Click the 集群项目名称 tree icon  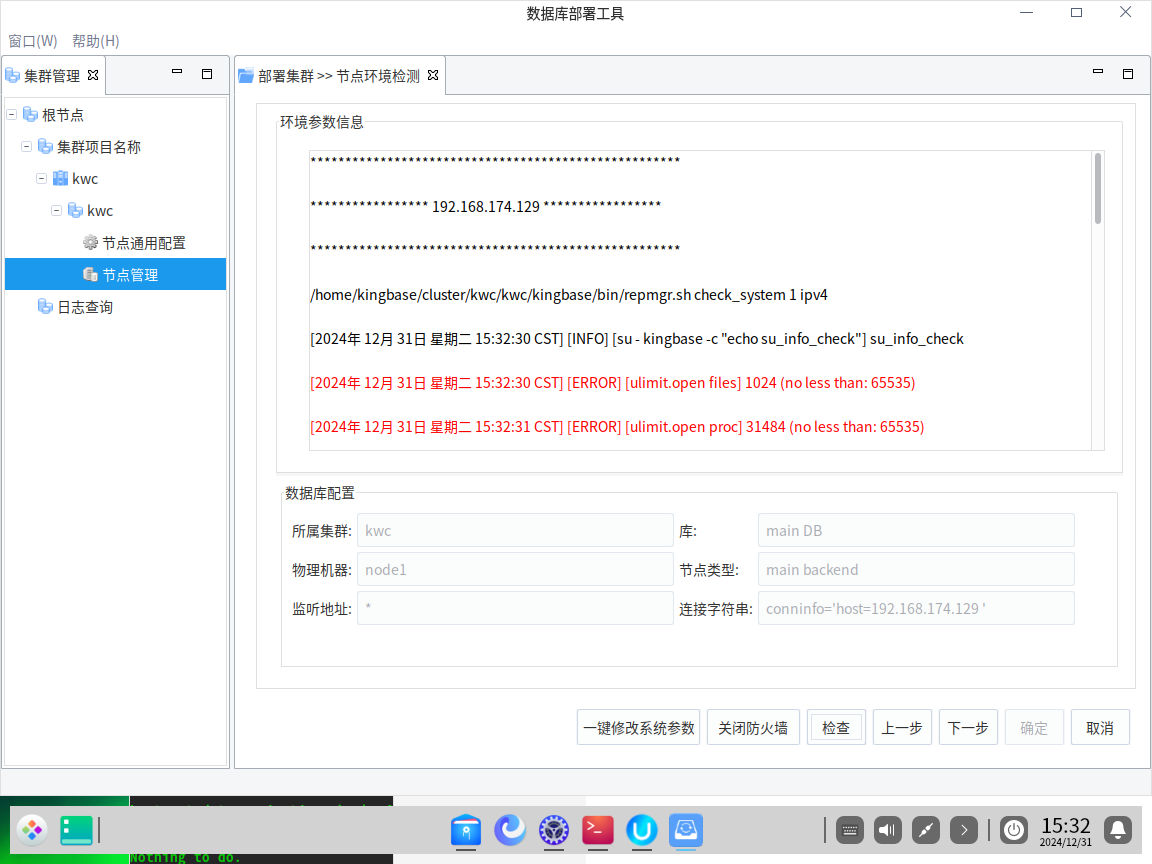pyautogui.click(x=45, y=147)
